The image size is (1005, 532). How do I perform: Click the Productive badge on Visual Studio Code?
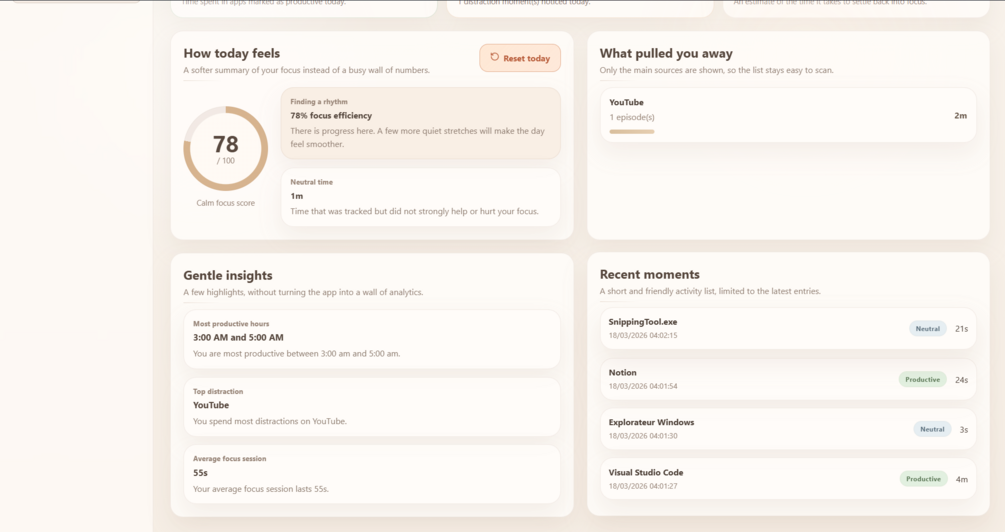tap(923, 479)
